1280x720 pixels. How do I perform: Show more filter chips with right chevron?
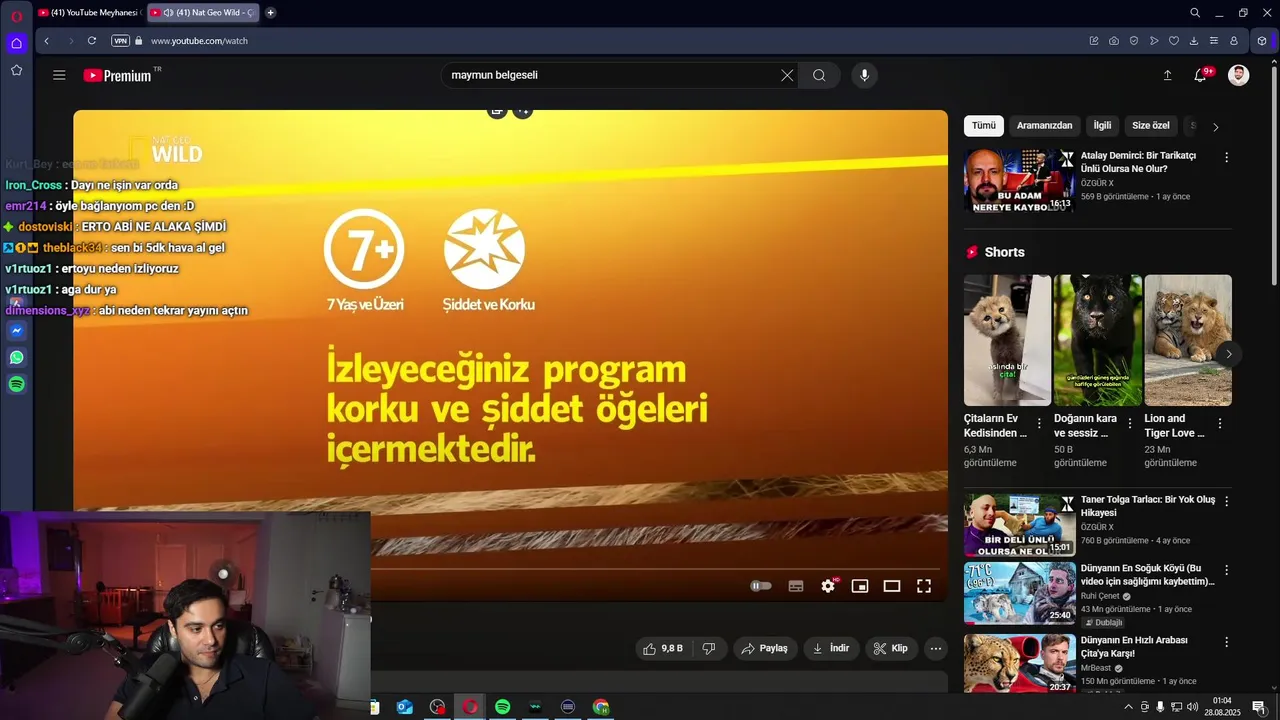pyautogui.click(x=1215, y=127)
